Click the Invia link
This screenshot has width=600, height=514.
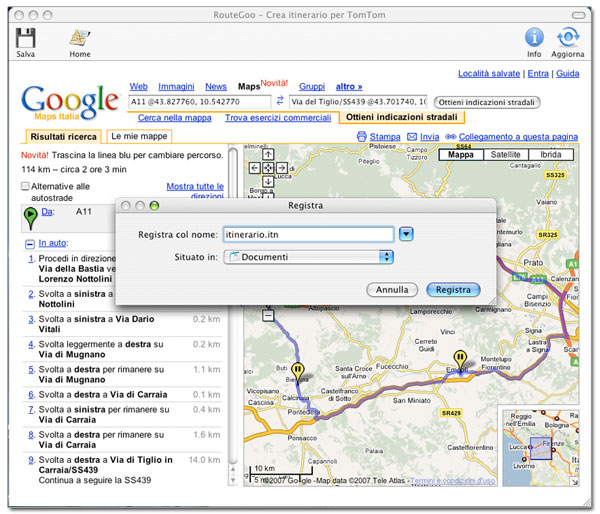[429, 137]
